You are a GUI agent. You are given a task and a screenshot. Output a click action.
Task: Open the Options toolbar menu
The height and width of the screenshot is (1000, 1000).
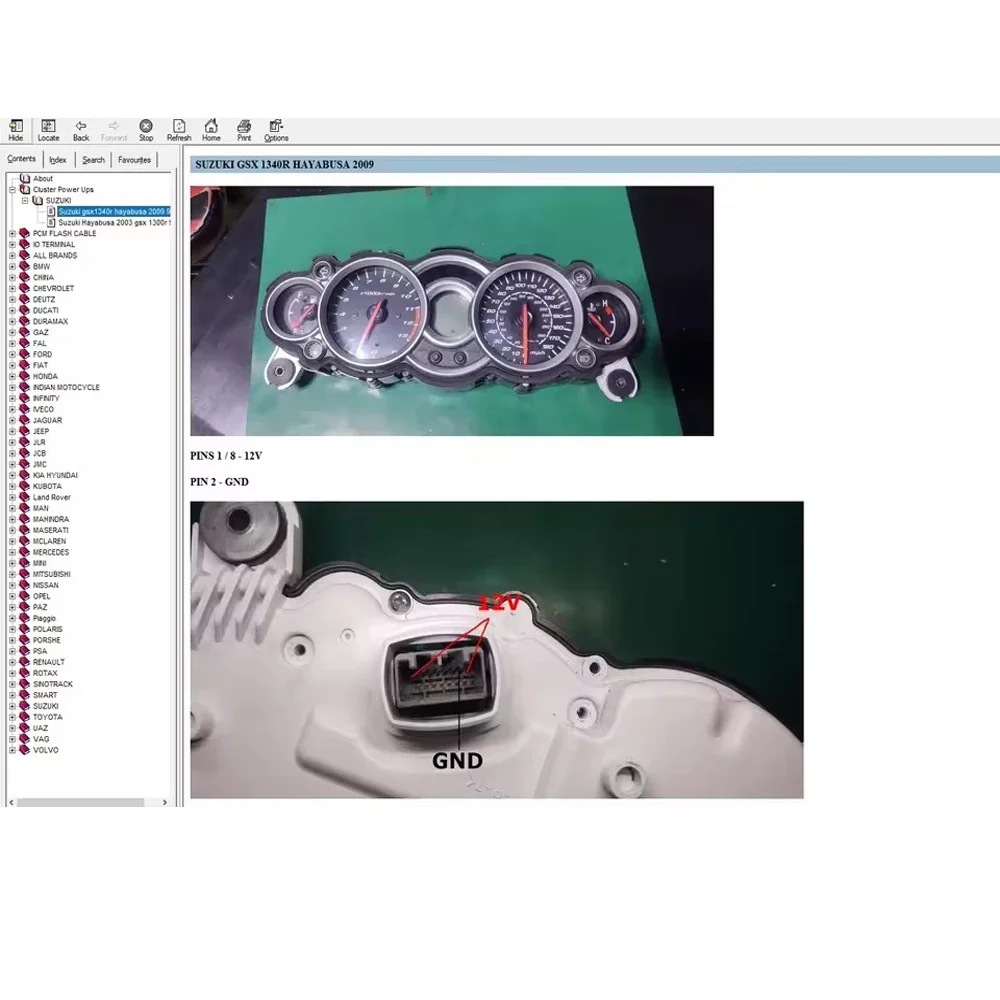point(276,129)
